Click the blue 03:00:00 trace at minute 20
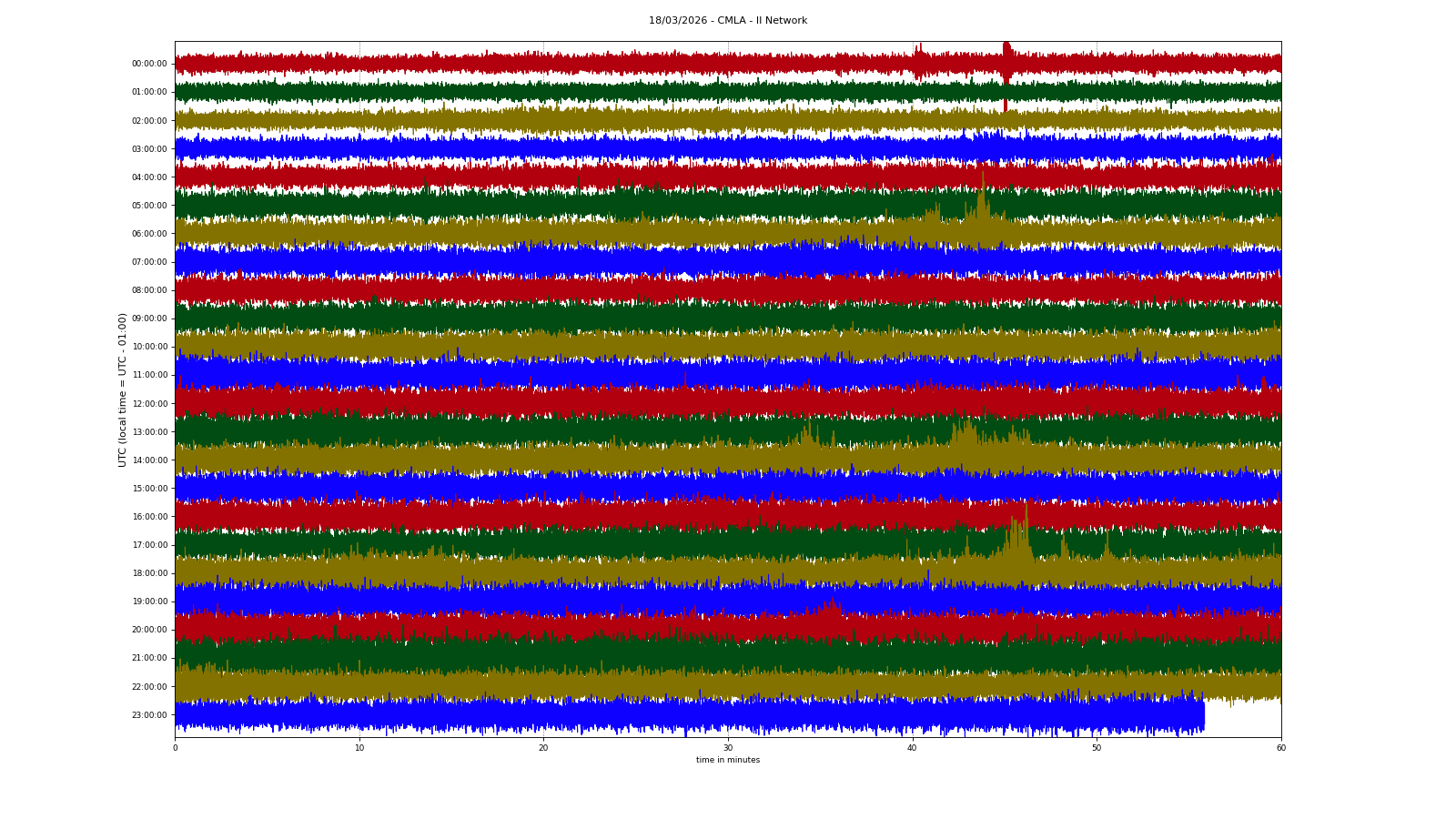The image size is (1456, 819). click(543, 148)
